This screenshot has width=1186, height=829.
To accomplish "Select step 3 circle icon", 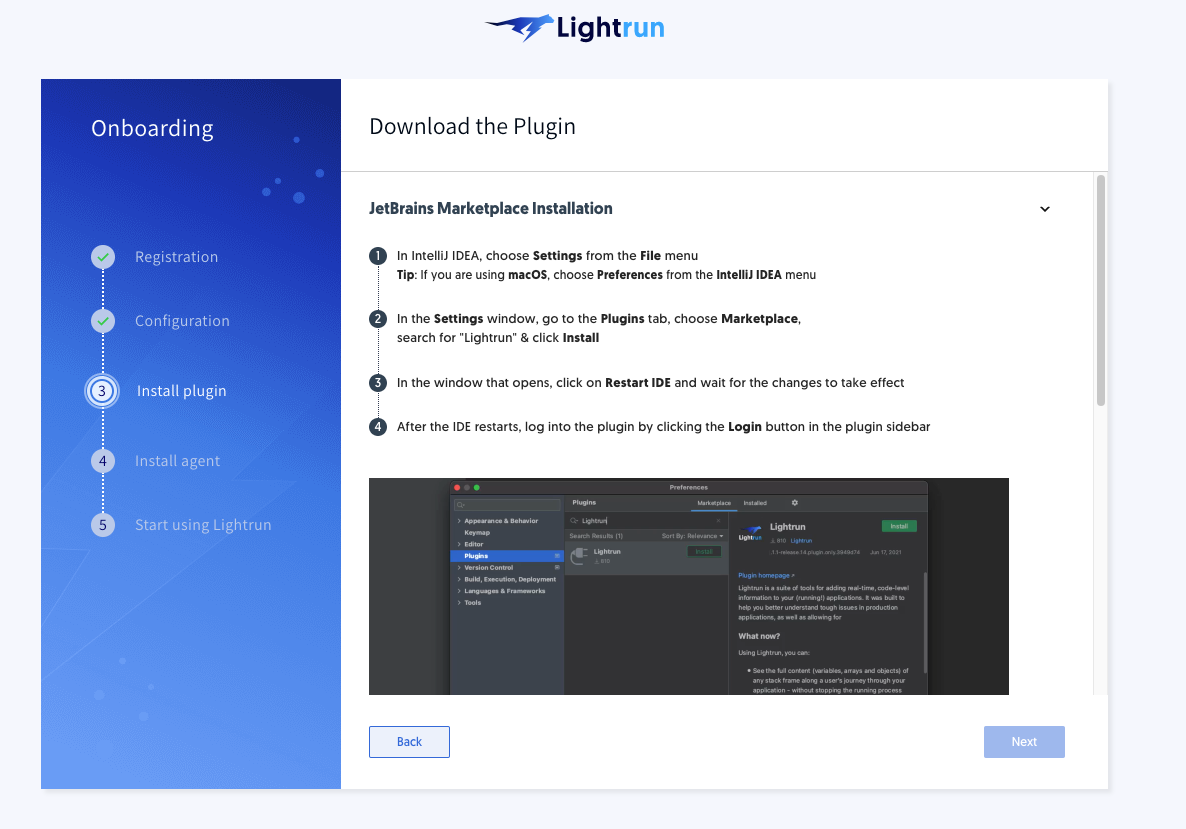I will click(102, 391).
